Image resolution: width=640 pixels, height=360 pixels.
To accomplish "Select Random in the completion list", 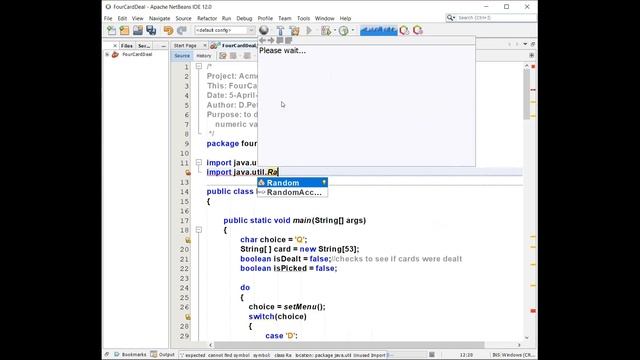I will pyautogui.click(x=292, y=182).
